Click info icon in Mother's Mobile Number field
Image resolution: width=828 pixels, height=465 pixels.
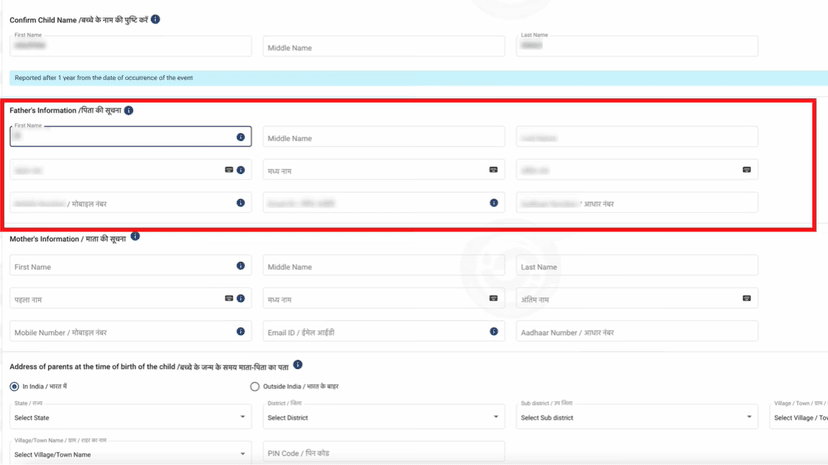(x=240, y=331)
